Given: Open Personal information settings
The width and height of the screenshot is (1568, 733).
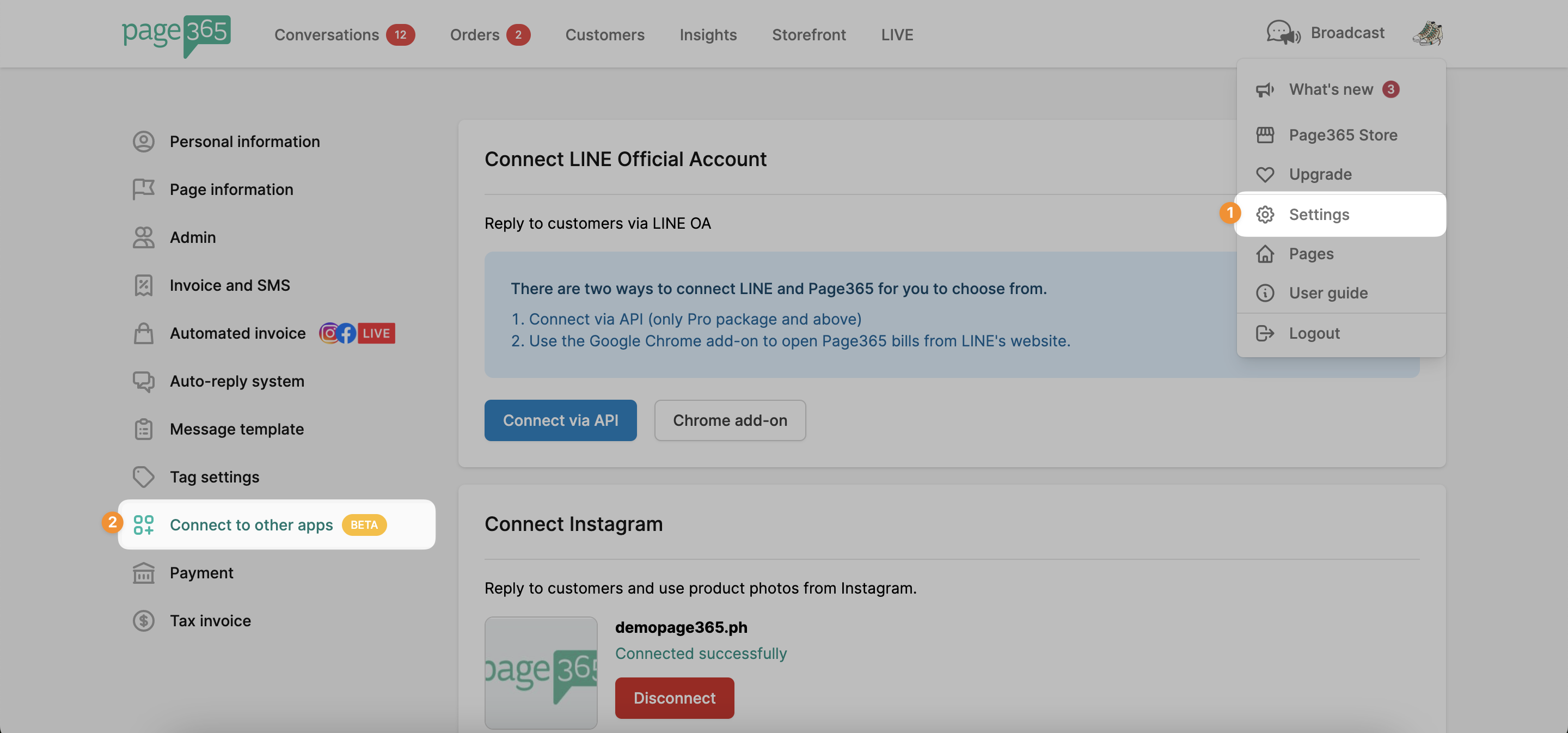Looking at the screenshot, I should 244,141.
